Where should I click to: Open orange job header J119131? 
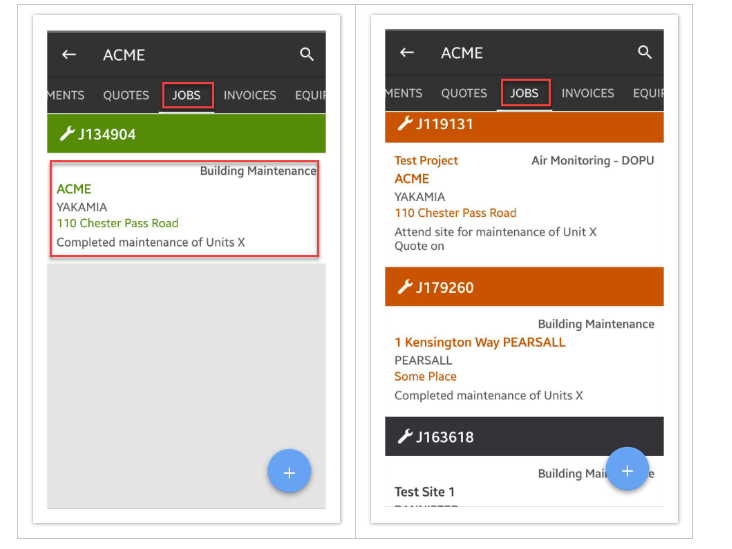click(x=524, y=125)
